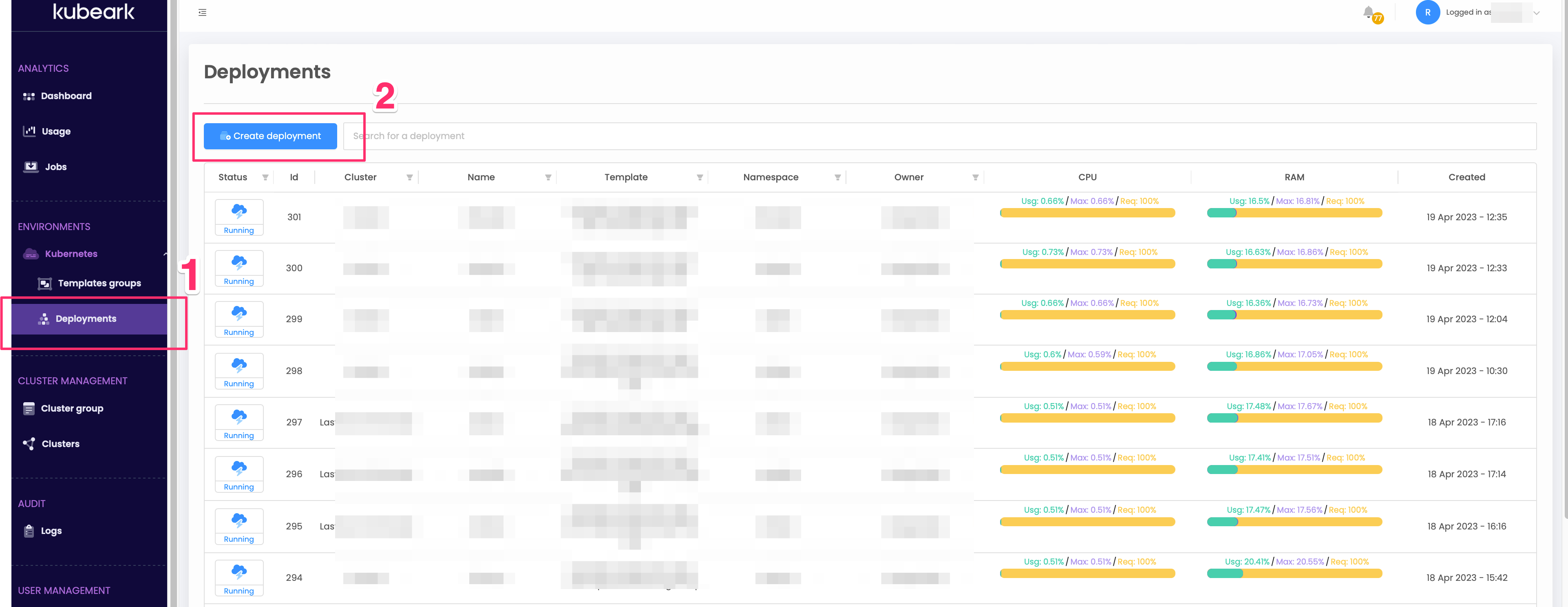Click the notification bell icon
This screenshot has width=1568, height=607.
coord(1368,12)
